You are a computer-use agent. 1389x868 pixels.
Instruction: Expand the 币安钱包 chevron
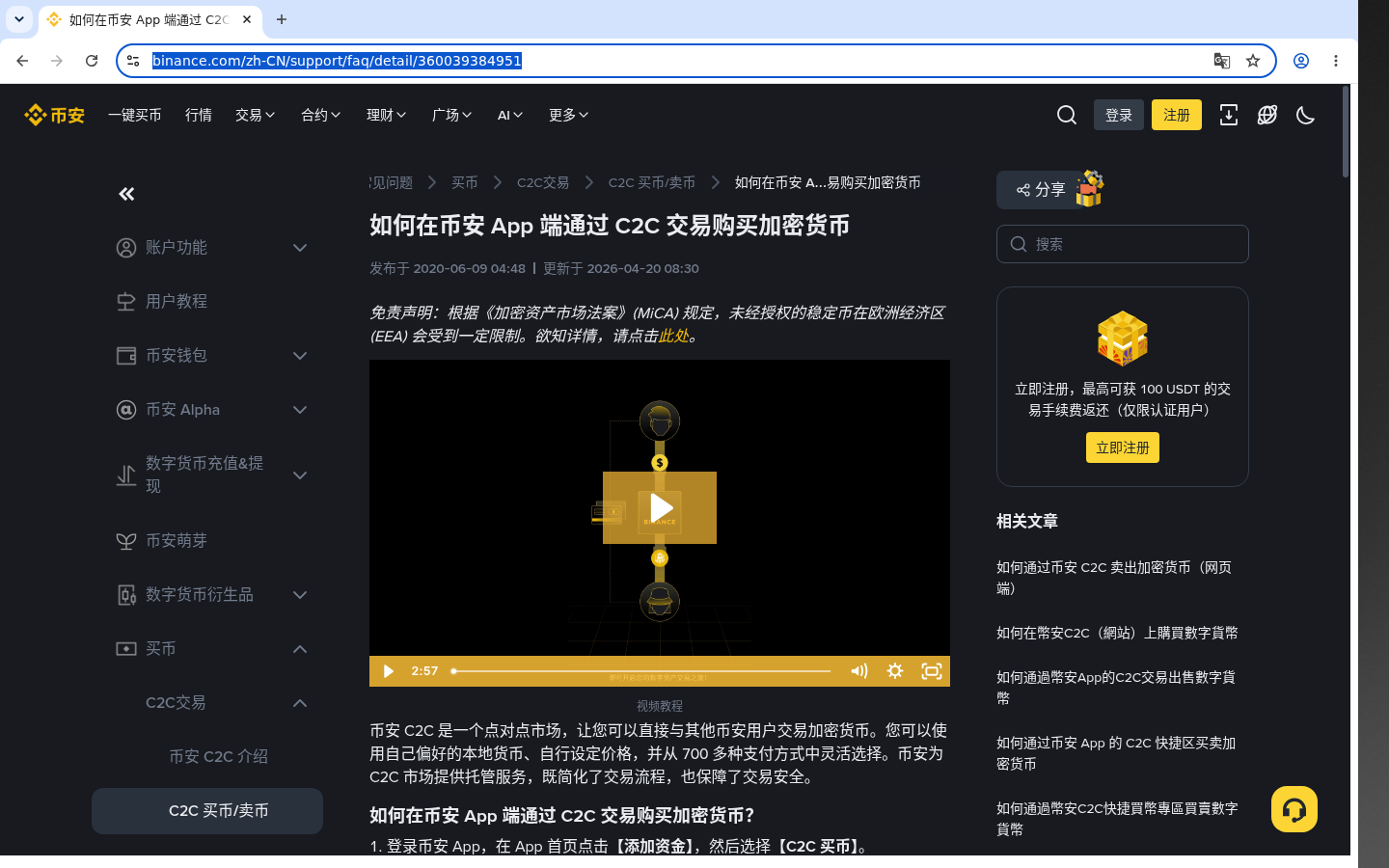[300, 356]
